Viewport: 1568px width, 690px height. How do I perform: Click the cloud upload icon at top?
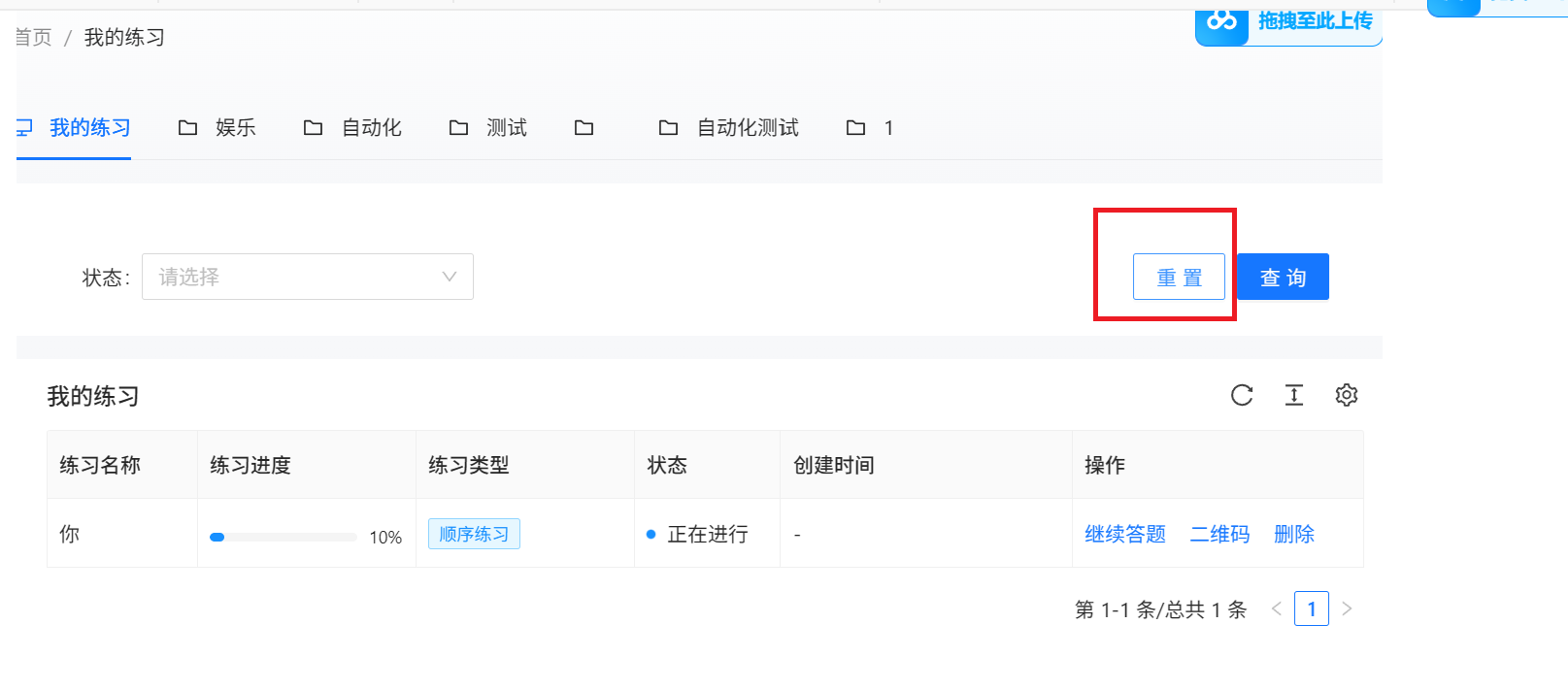(1221, 21)
